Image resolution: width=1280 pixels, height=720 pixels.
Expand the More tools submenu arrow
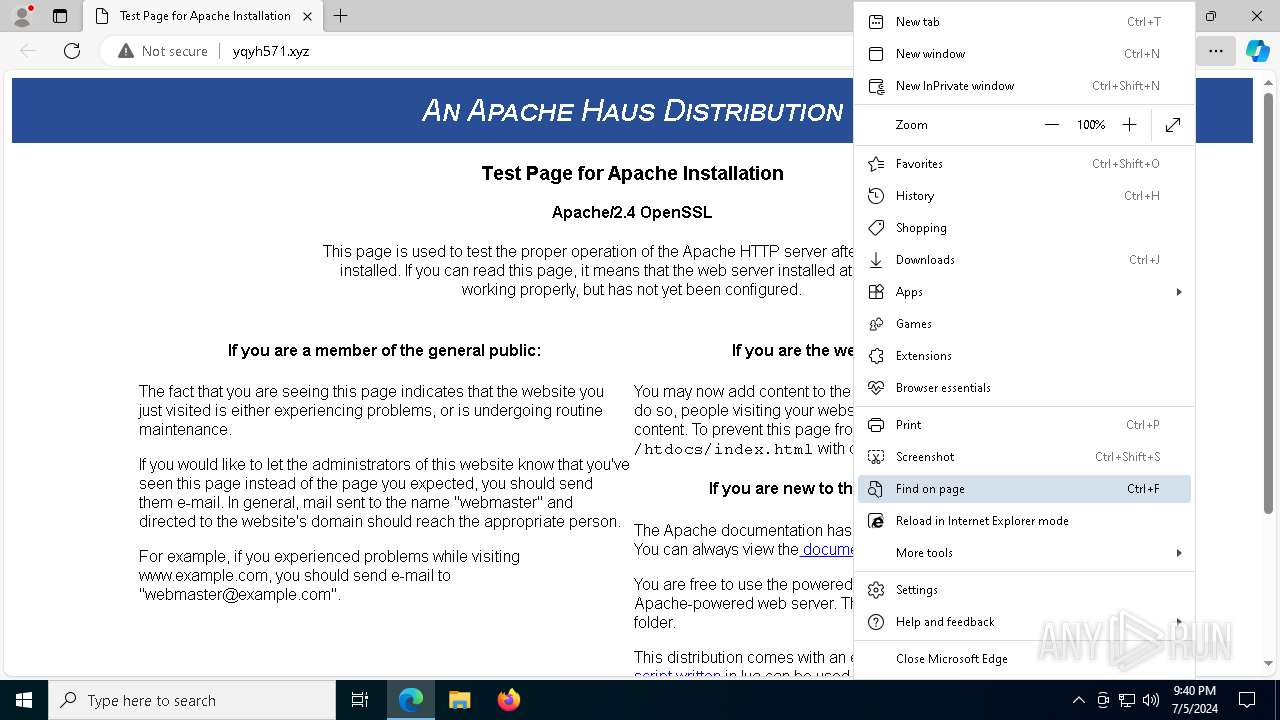1179,552
